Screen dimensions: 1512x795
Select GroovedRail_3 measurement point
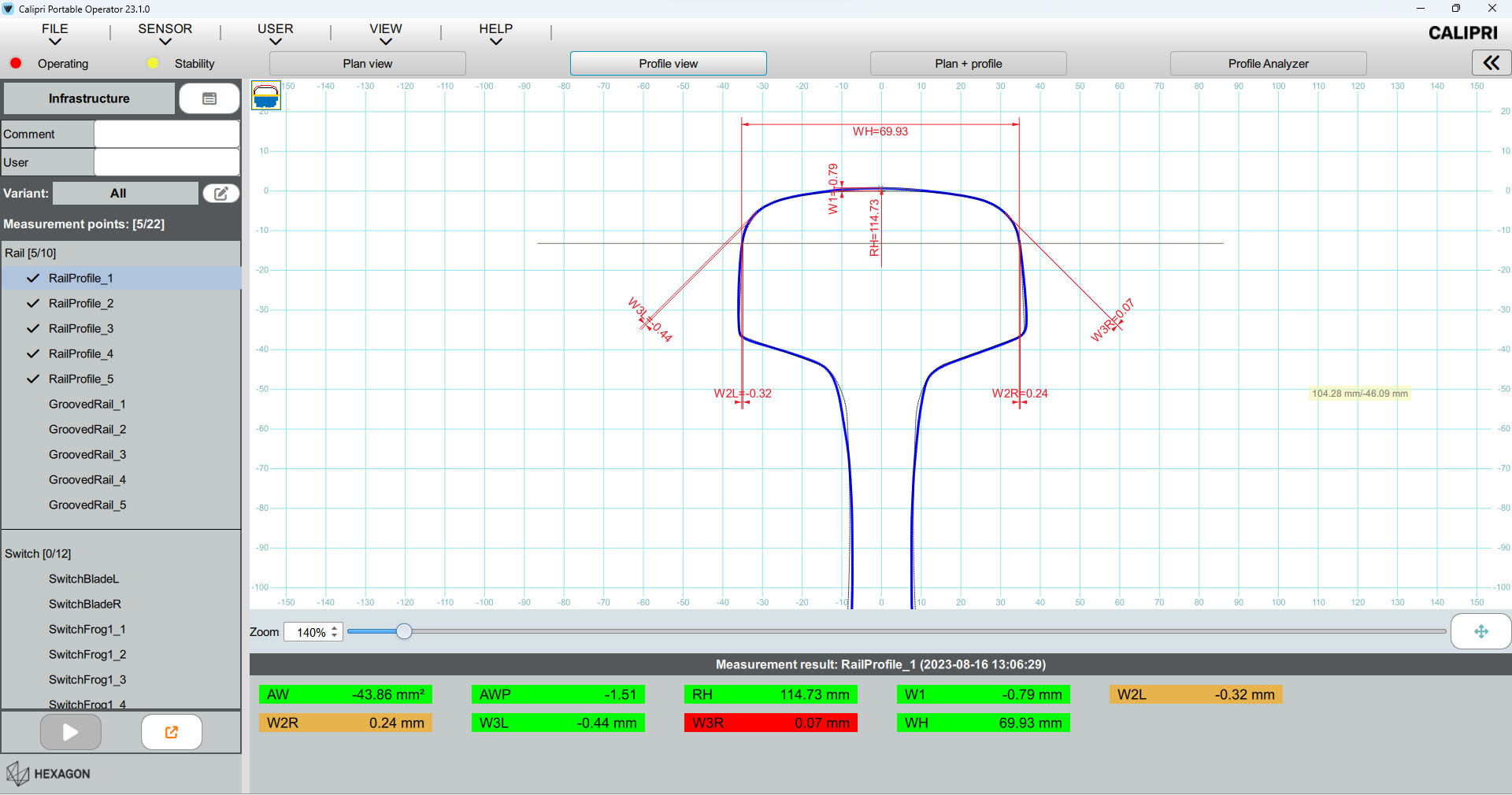coord(87,454)
